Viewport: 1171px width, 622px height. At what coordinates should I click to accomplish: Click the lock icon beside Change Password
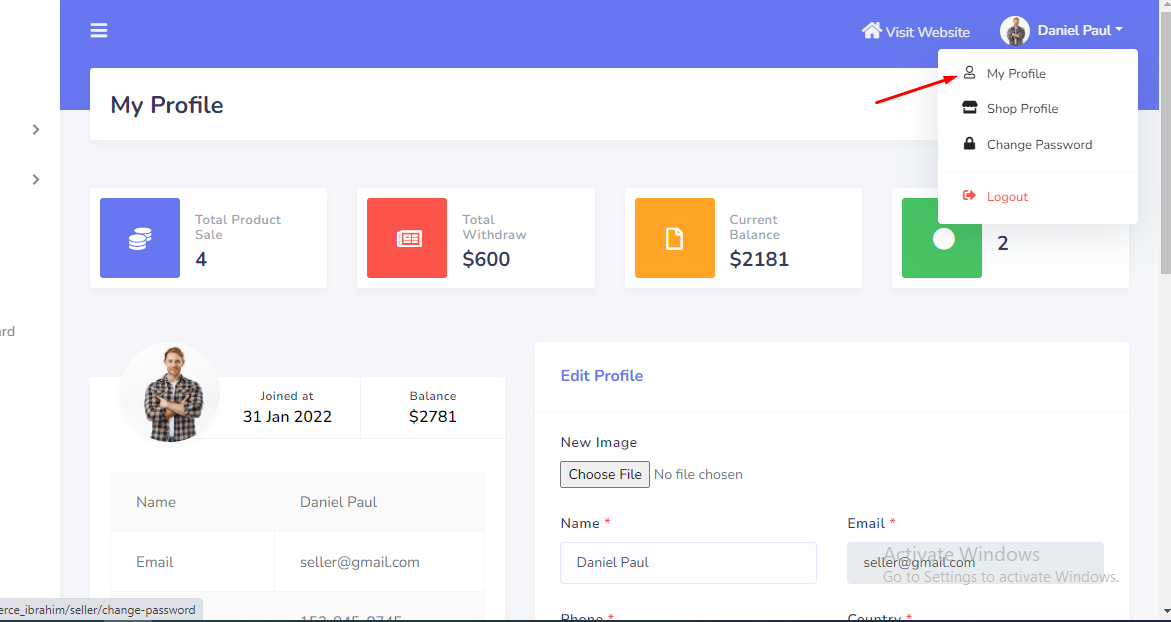coord(969,144)
